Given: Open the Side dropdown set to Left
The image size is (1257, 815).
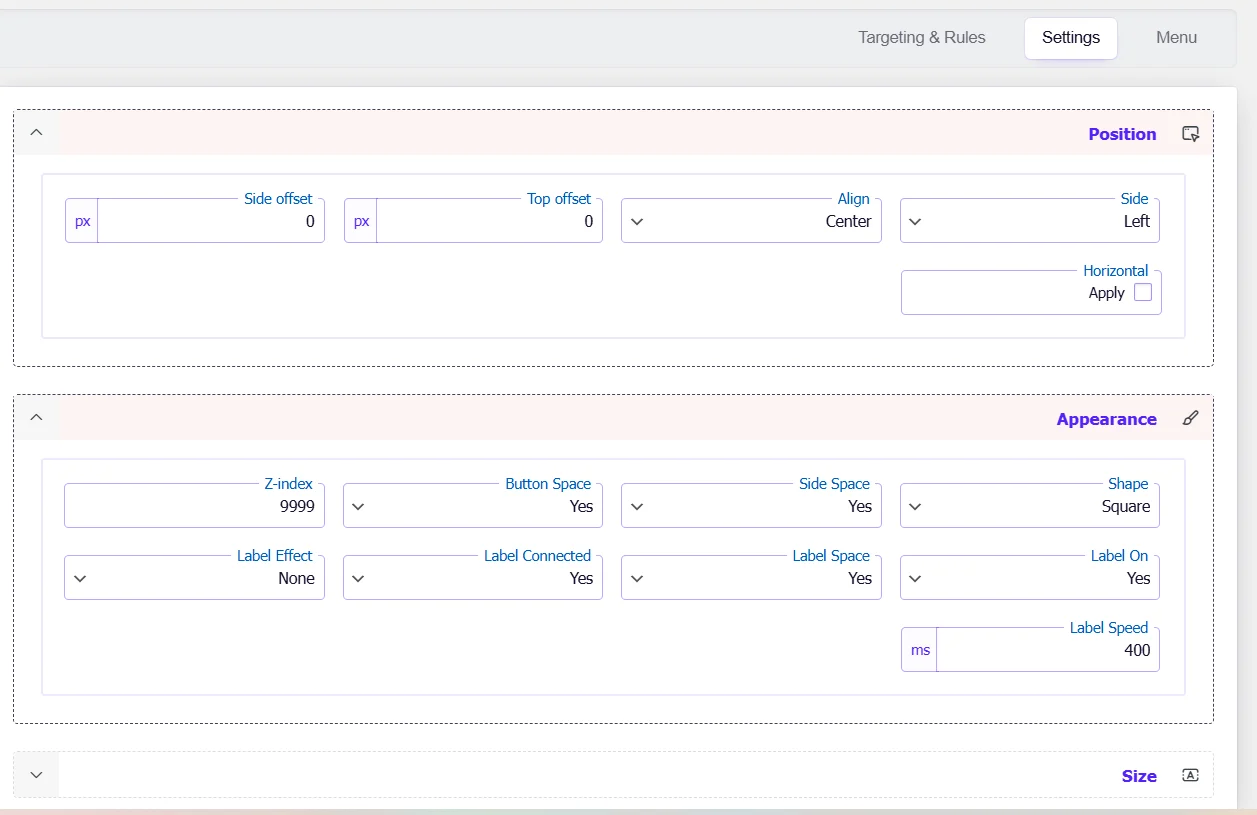Looking at the screenshot, I should click(1030, 222).
